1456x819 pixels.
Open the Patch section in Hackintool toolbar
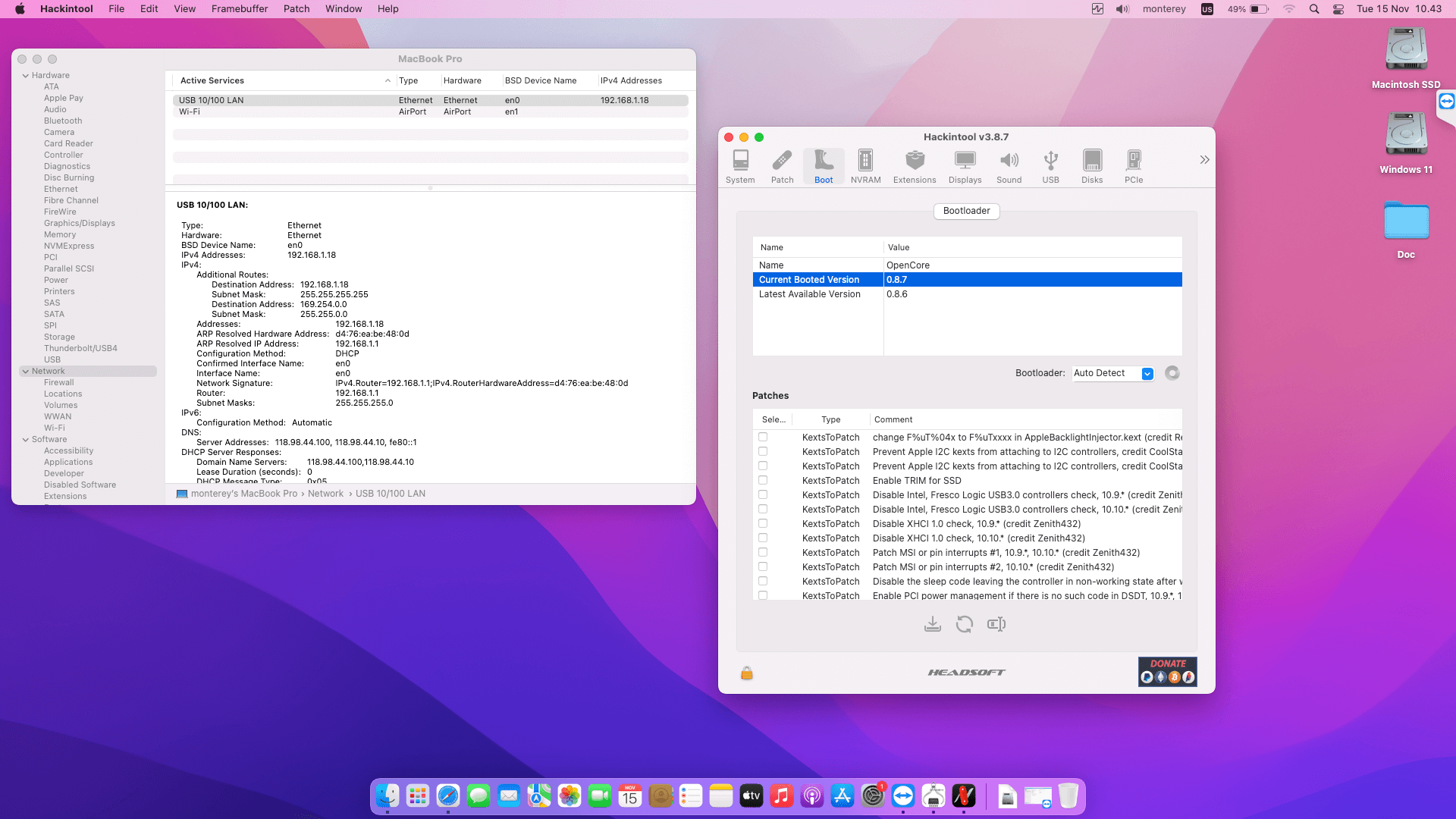coord(782,166)
